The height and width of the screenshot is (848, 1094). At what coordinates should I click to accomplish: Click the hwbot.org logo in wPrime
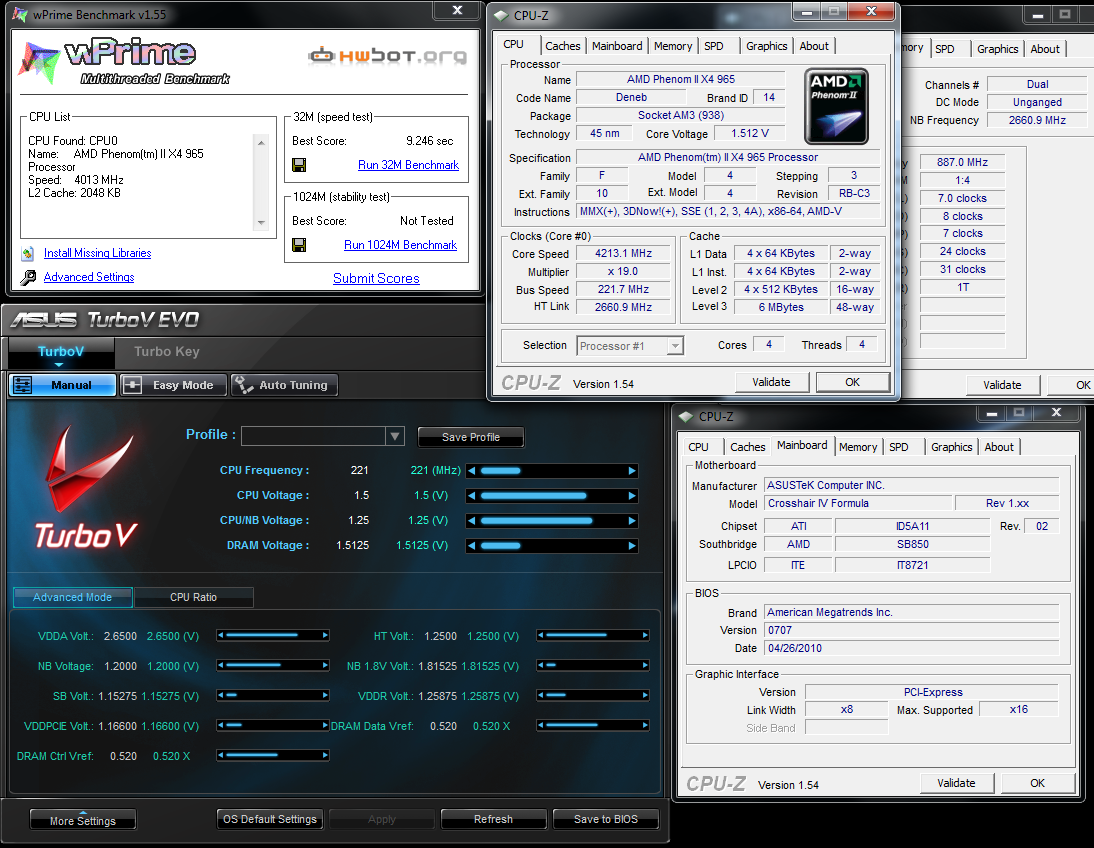[387, 55]
